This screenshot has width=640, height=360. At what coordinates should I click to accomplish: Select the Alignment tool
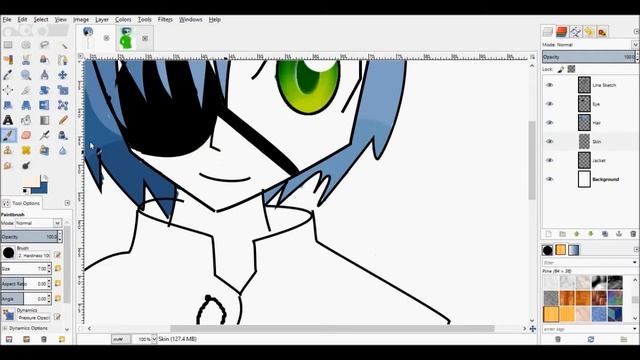pos(8,90)
